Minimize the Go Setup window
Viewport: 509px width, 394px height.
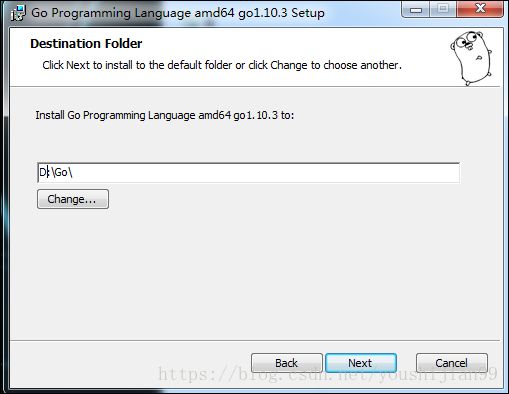tap(416, 10)
